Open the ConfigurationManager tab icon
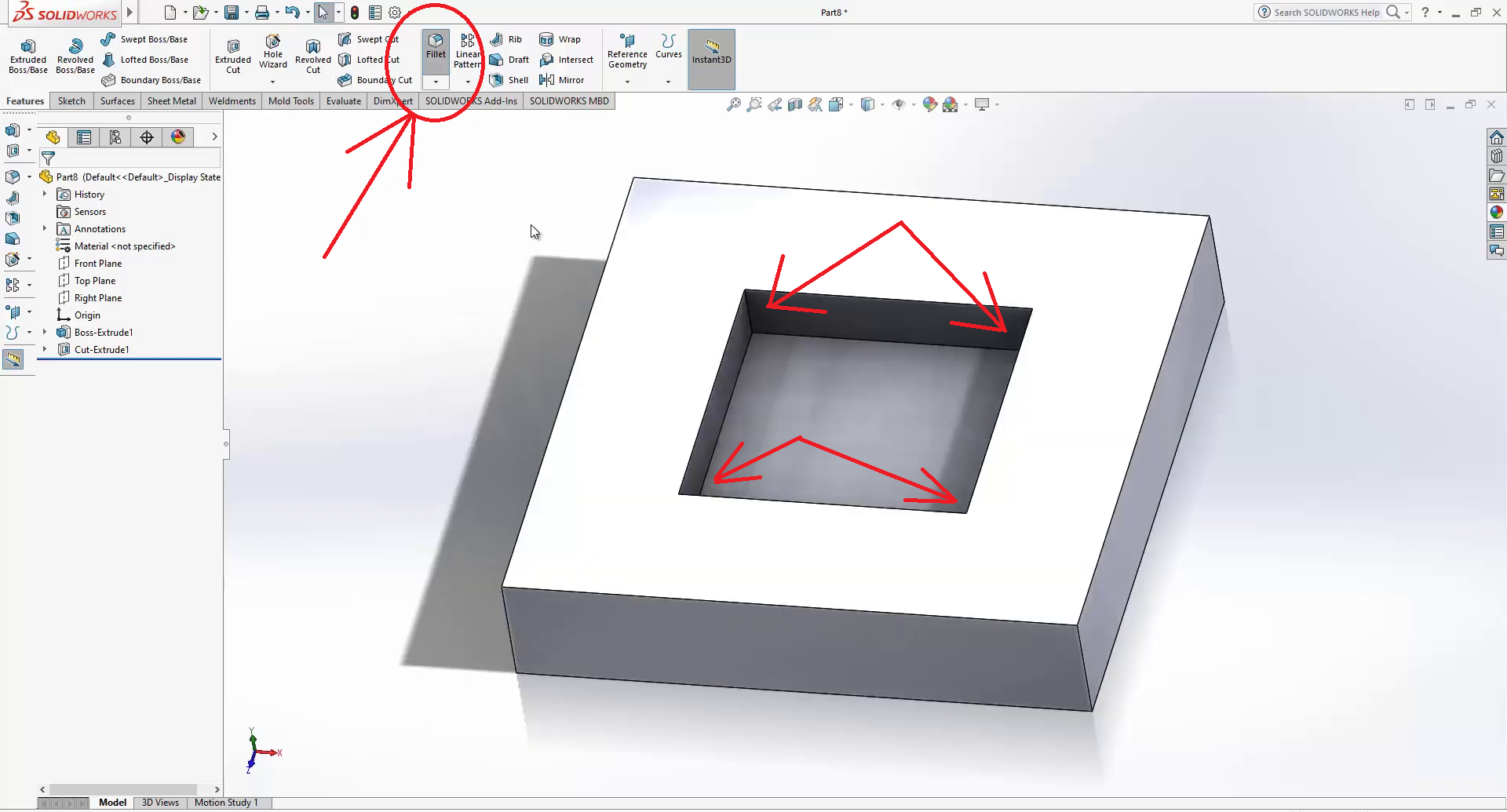Viewport: 1507px width, 812px height. pyautogui.click(x=115, y=137)
